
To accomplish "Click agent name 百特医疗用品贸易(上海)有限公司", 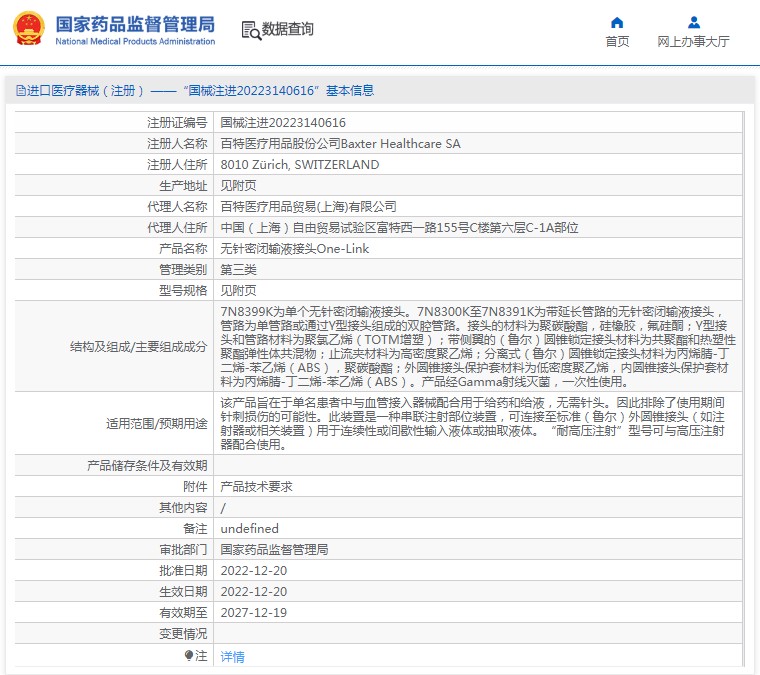I will coord(309,207).
